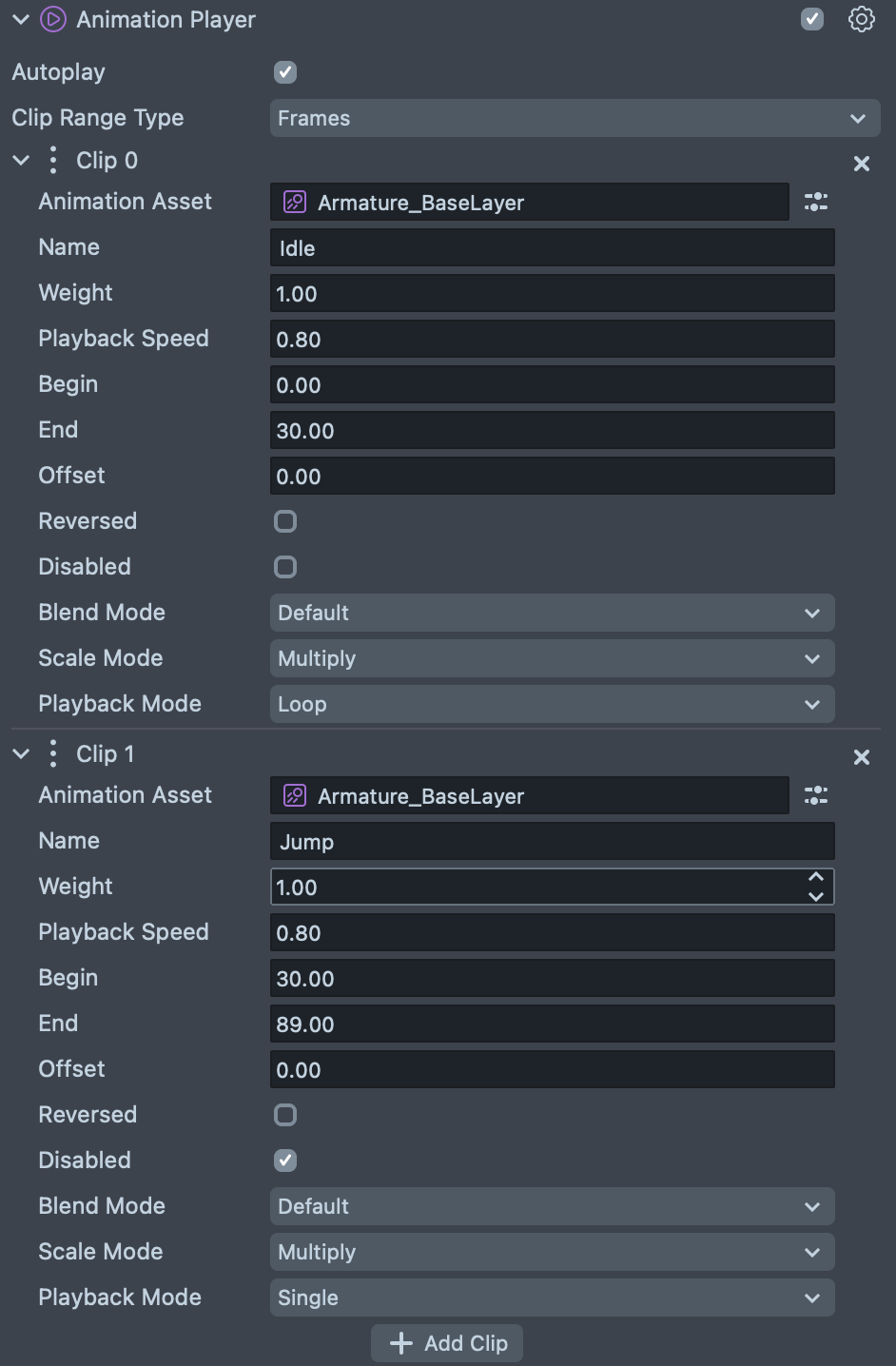This screenshot has height=1366, width=896.
Task: Enable Reversed for Clip 0
Action: tap(285, 521)
